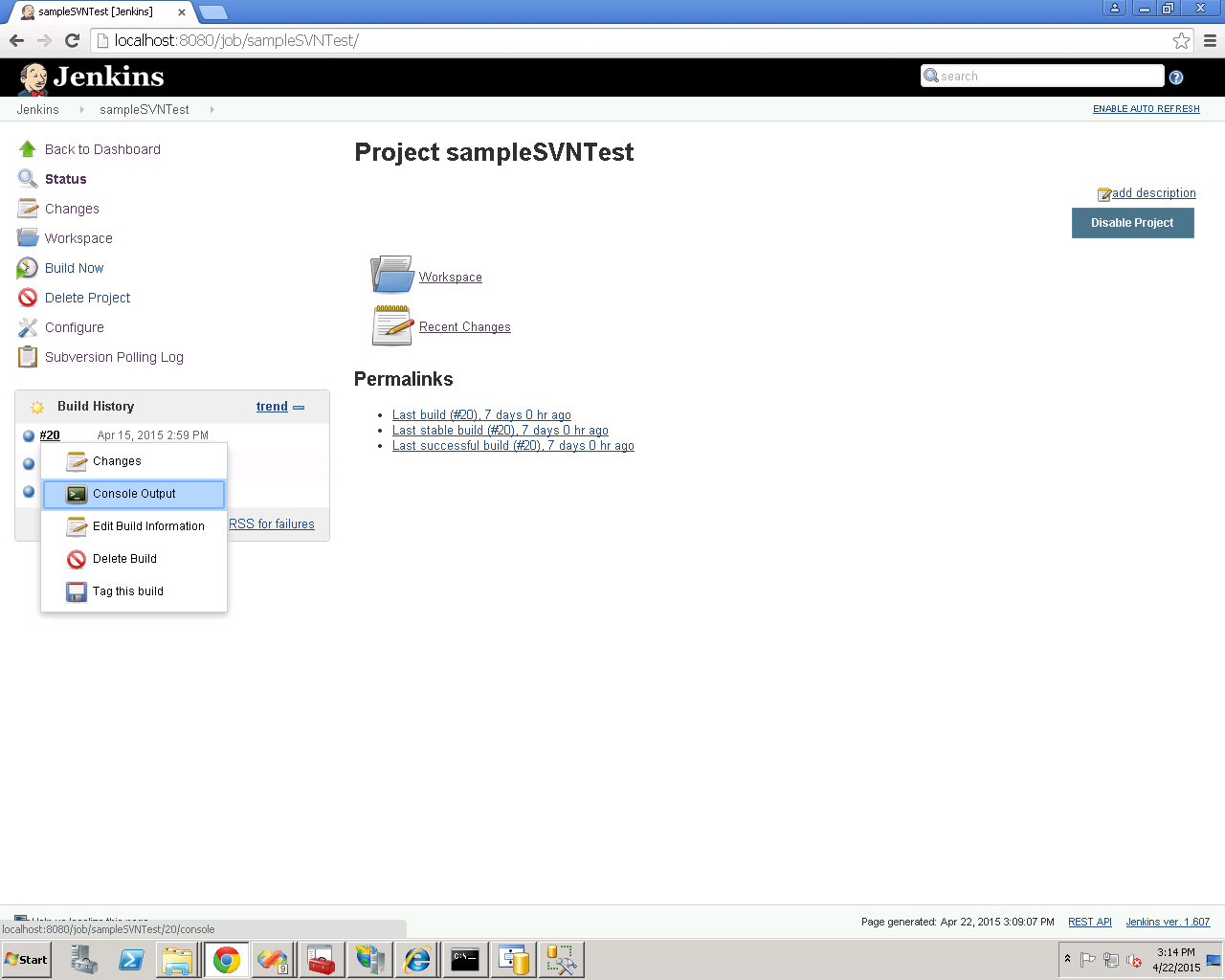Open Windows PowerShell from the taskbar
The image size is (1225, 980).
click(x=131, y=960)
